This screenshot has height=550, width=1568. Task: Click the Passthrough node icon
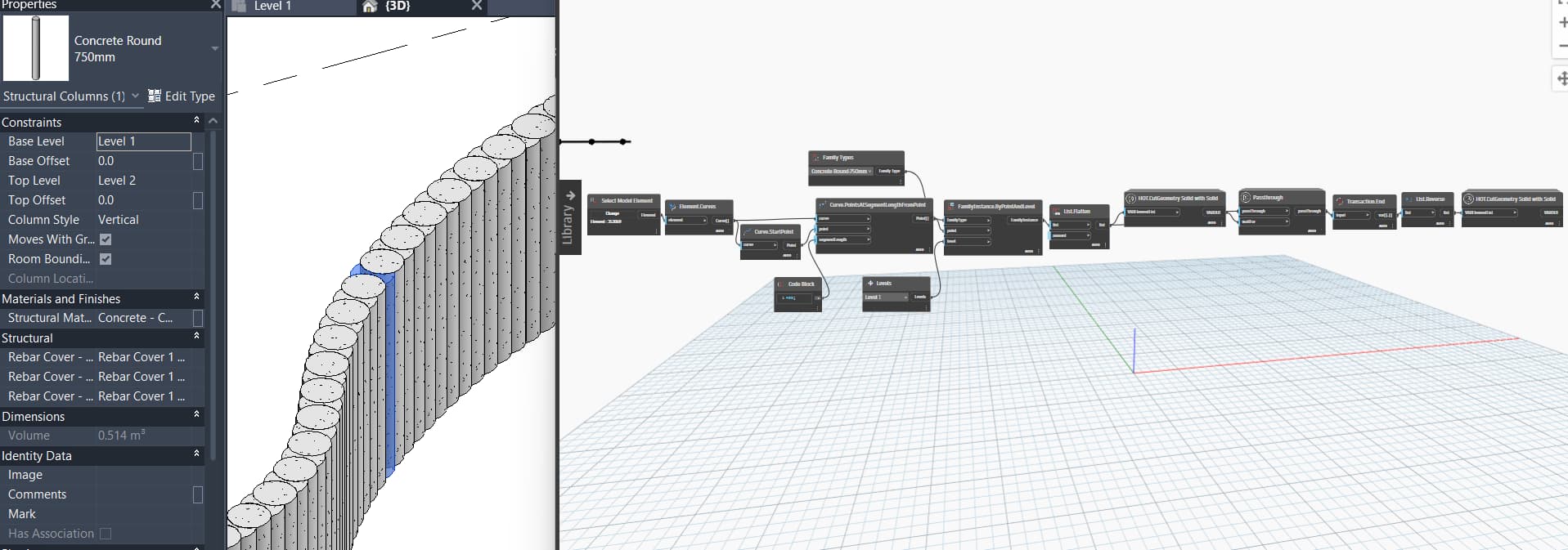(1246, 197)
